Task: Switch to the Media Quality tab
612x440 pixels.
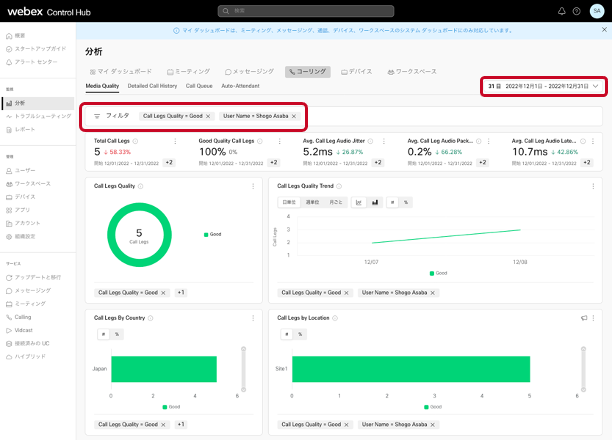Action: tap(102, 86)
